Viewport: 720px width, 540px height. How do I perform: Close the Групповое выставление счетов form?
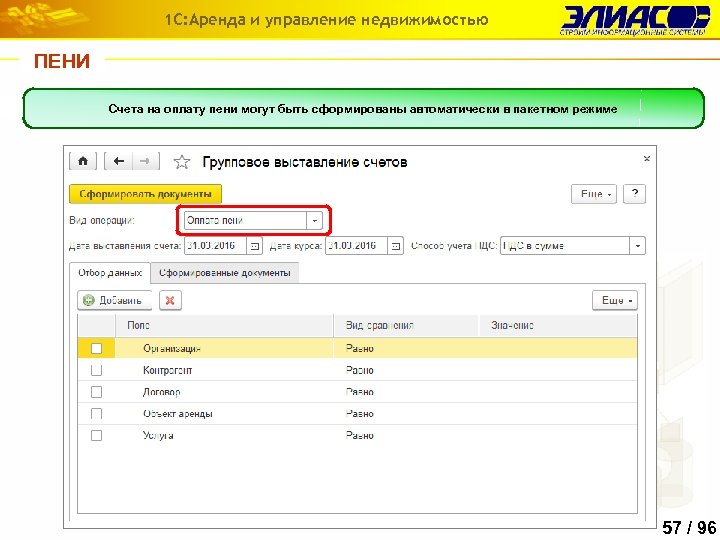[x=647, y=159]
